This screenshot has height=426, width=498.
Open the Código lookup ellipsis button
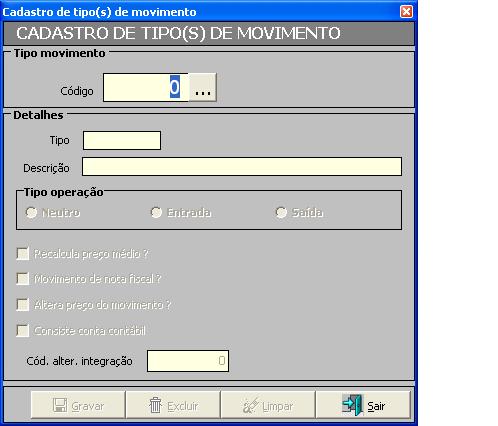(203, 88)
